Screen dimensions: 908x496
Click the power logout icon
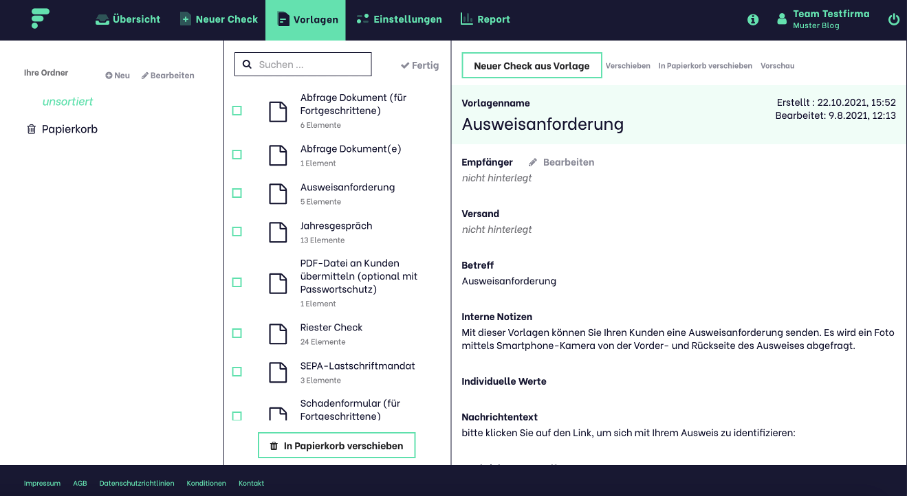(x=893, y=19)
